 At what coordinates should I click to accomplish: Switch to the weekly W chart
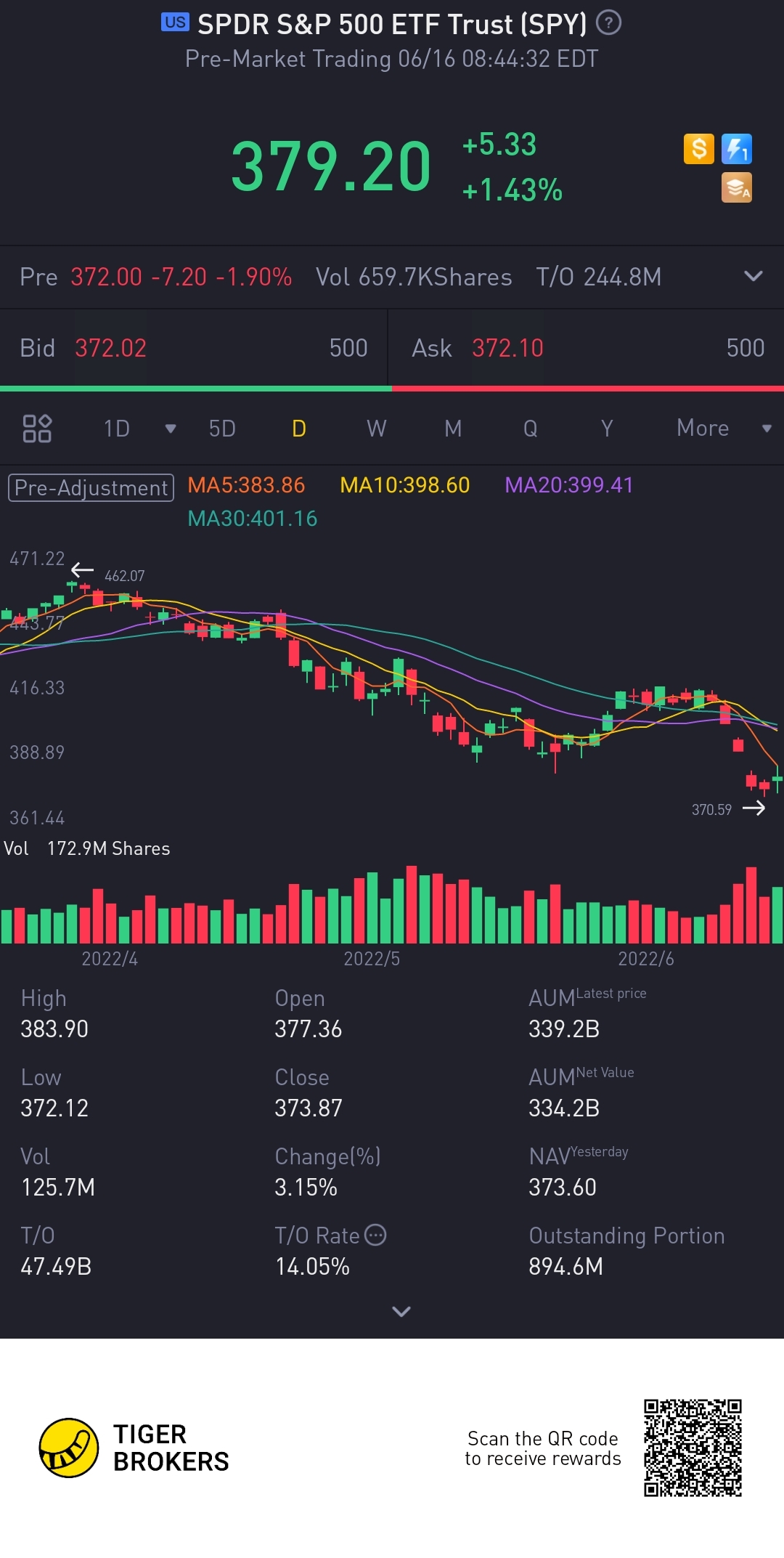(376, 429)
